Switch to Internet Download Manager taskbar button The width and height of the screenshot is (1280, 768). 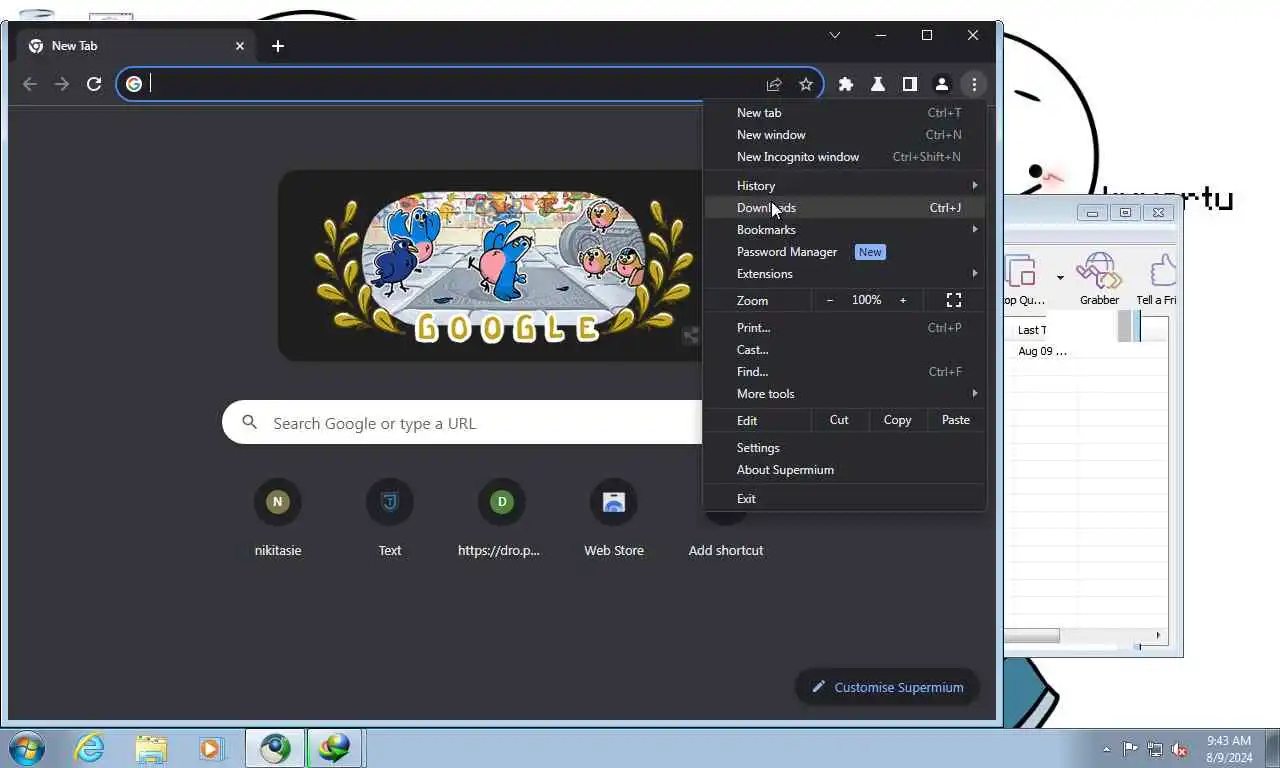[334, 748]
